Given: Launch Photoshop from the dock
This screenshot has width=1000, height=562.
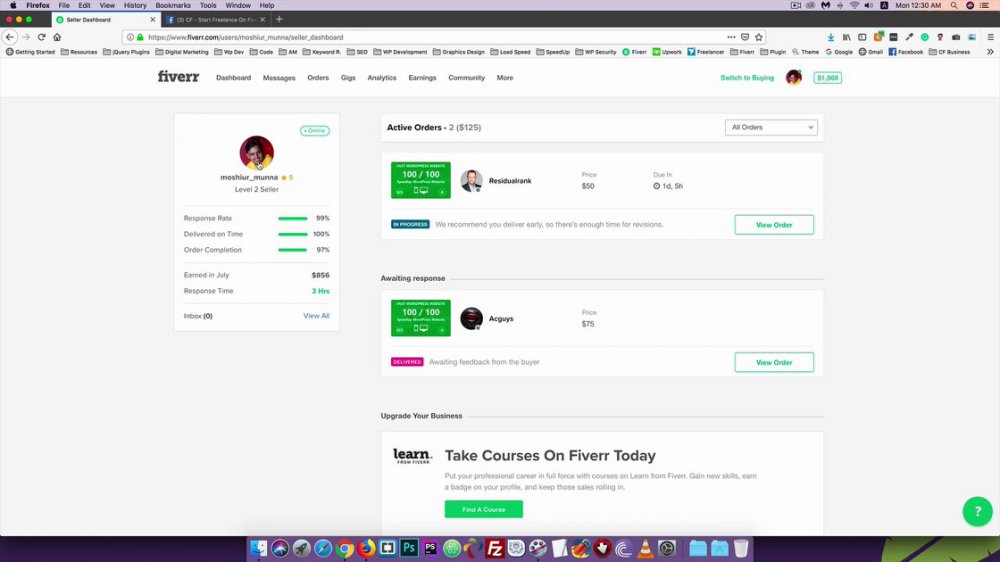Looking at the screenshot, I should coord(409,548).
